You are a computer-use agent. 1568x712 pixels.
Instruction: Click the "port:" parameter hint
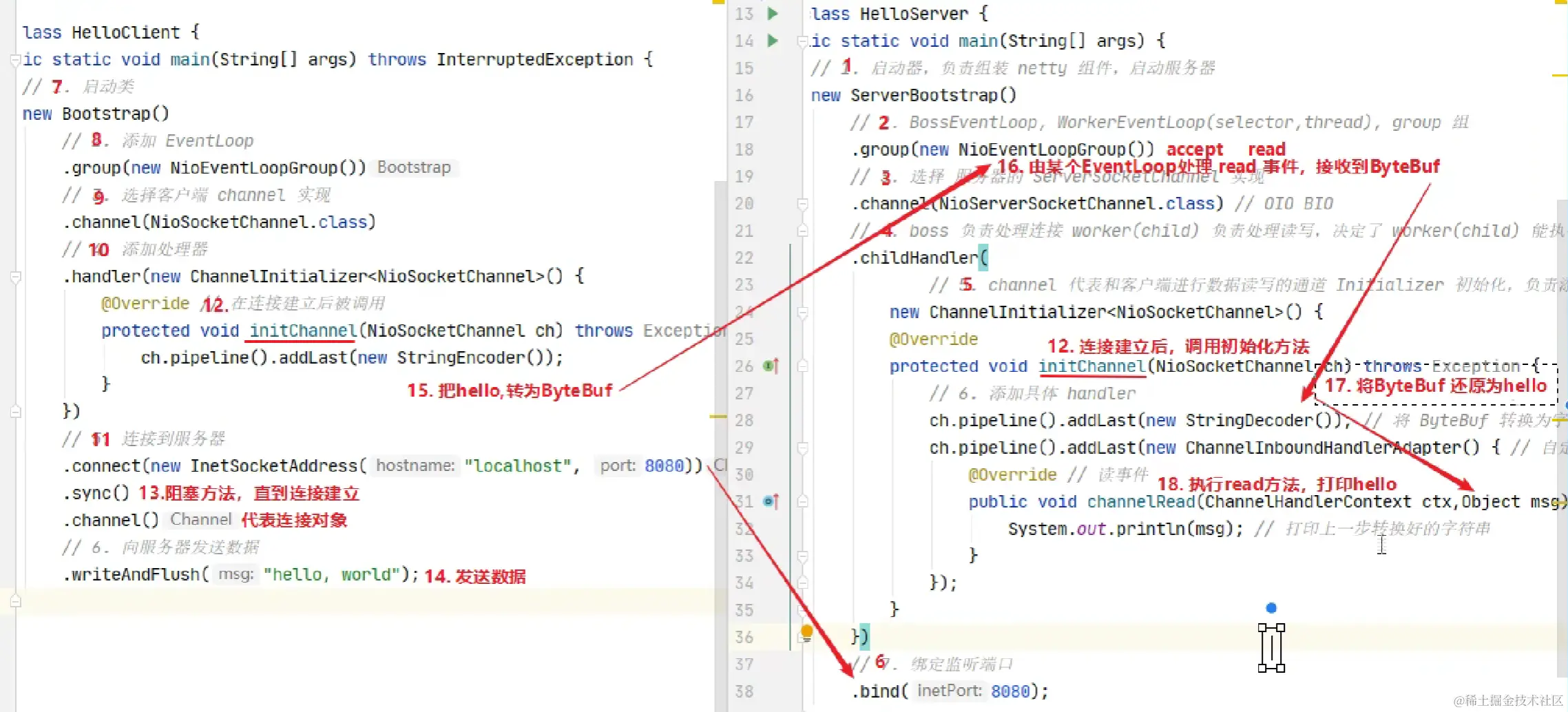tap(618, 466)
